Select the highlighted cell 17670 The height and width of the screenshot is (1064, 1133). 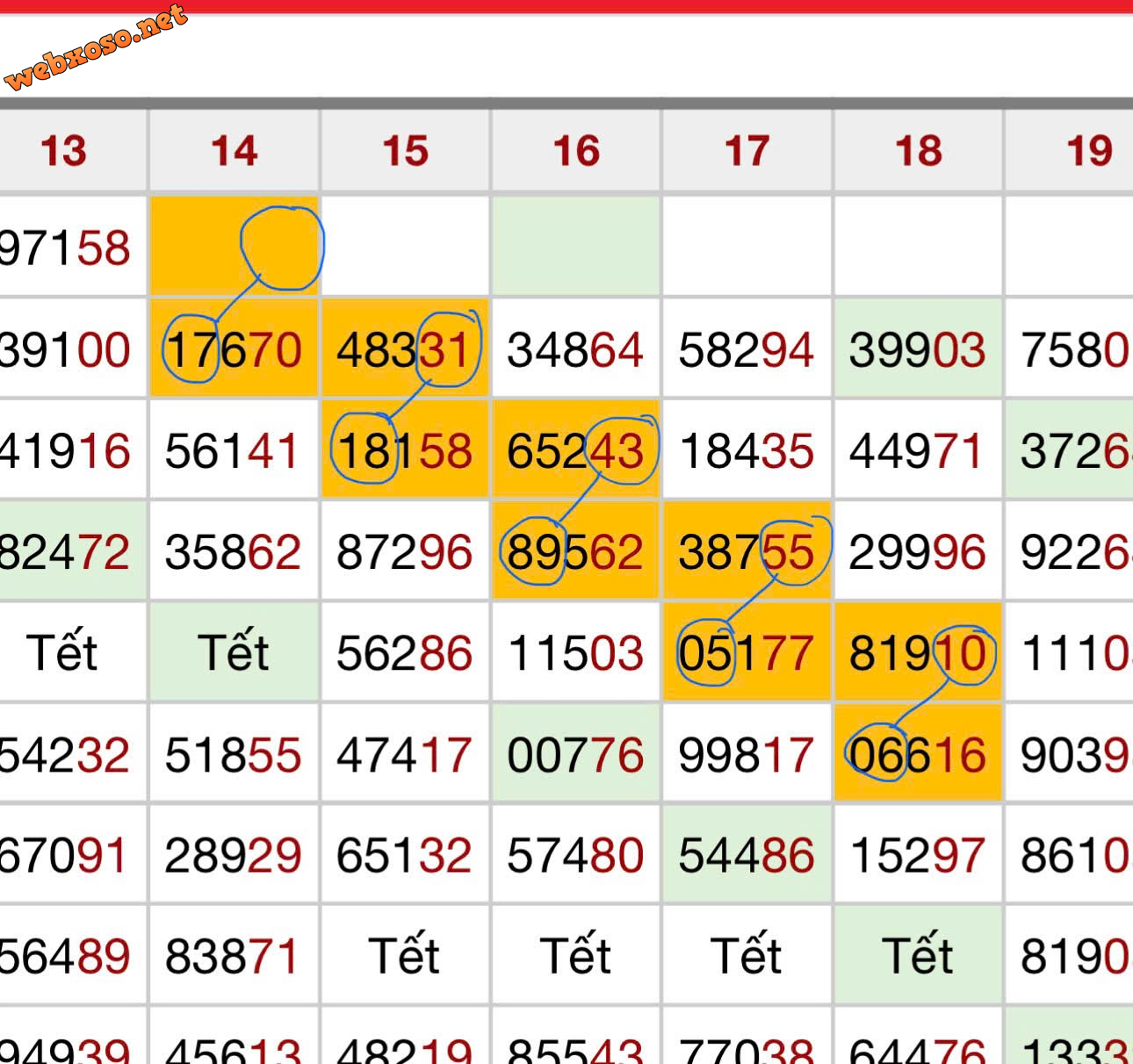tap(235, 349)
